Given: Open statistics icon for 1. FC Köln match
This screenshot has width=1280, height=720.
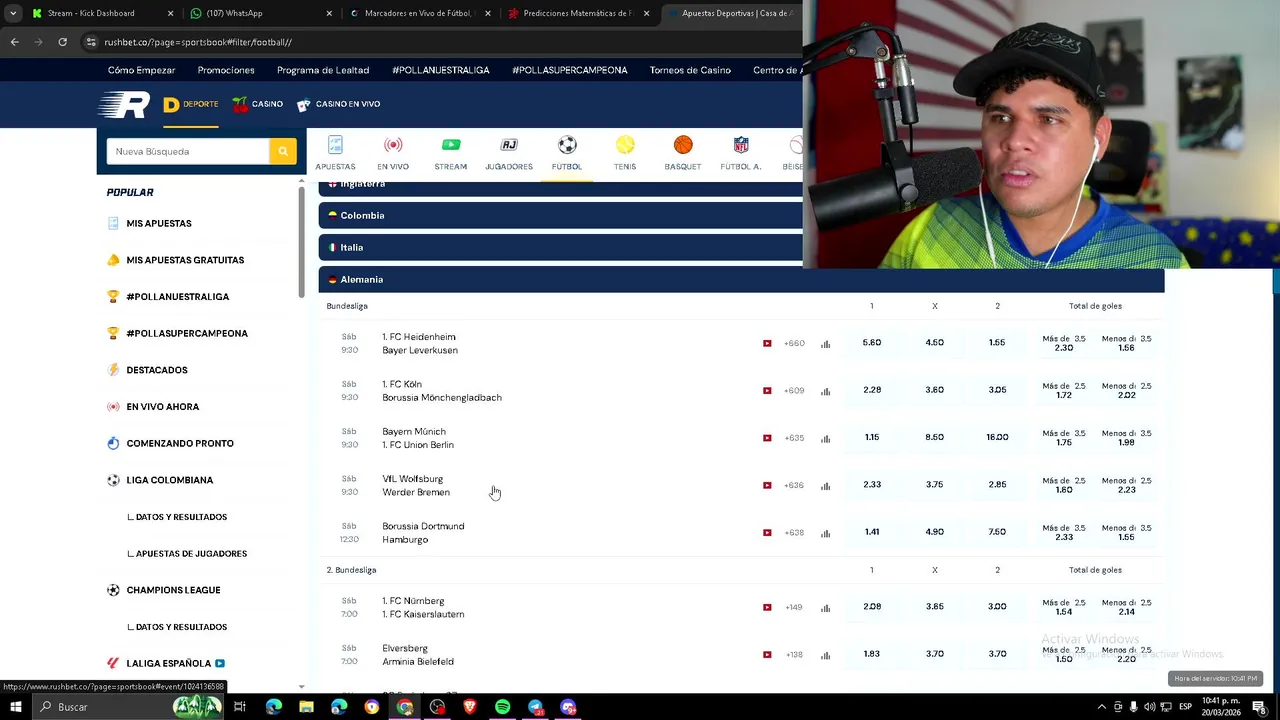Looking at the screenshot, I should 825,391.
